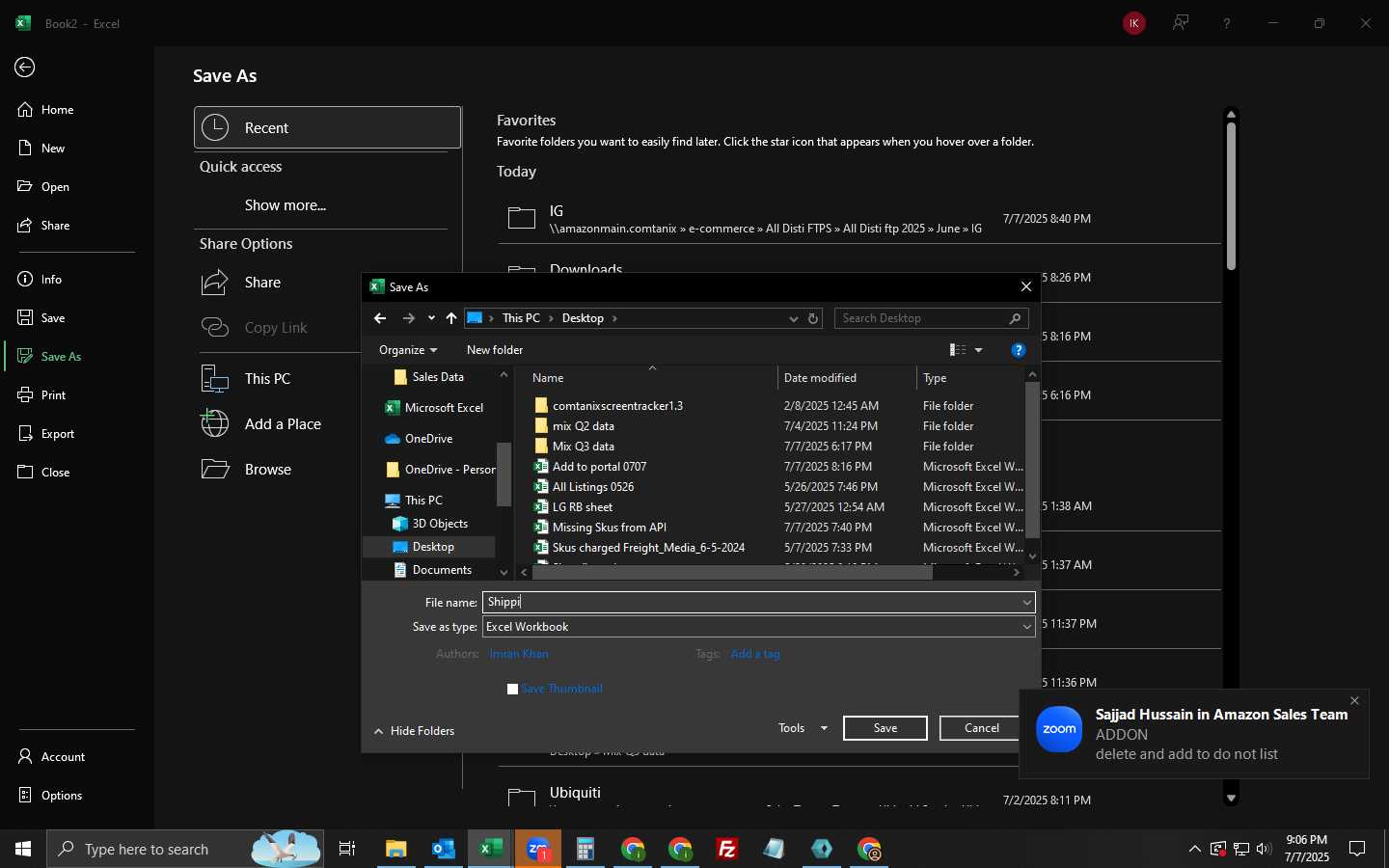Click This PC in the address path
The height and width of the screenshot is (868, 1389).
click(x=521, y=318)
